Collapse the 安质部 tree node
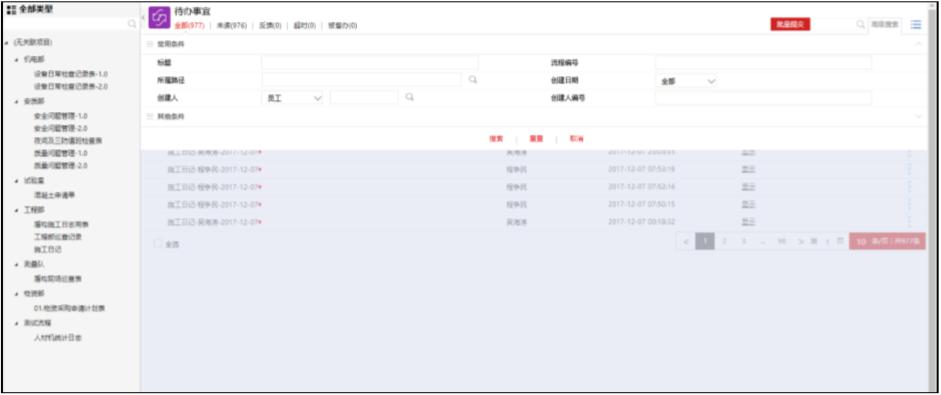 click(x=17, y=101)
